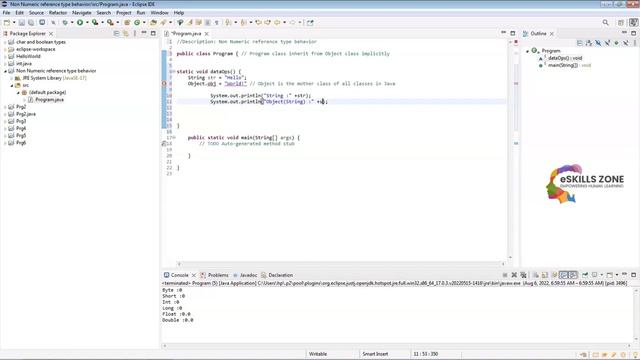Click editor horizontal scrollbar
This screenshot has width=640, height=360.
point(342,264)
